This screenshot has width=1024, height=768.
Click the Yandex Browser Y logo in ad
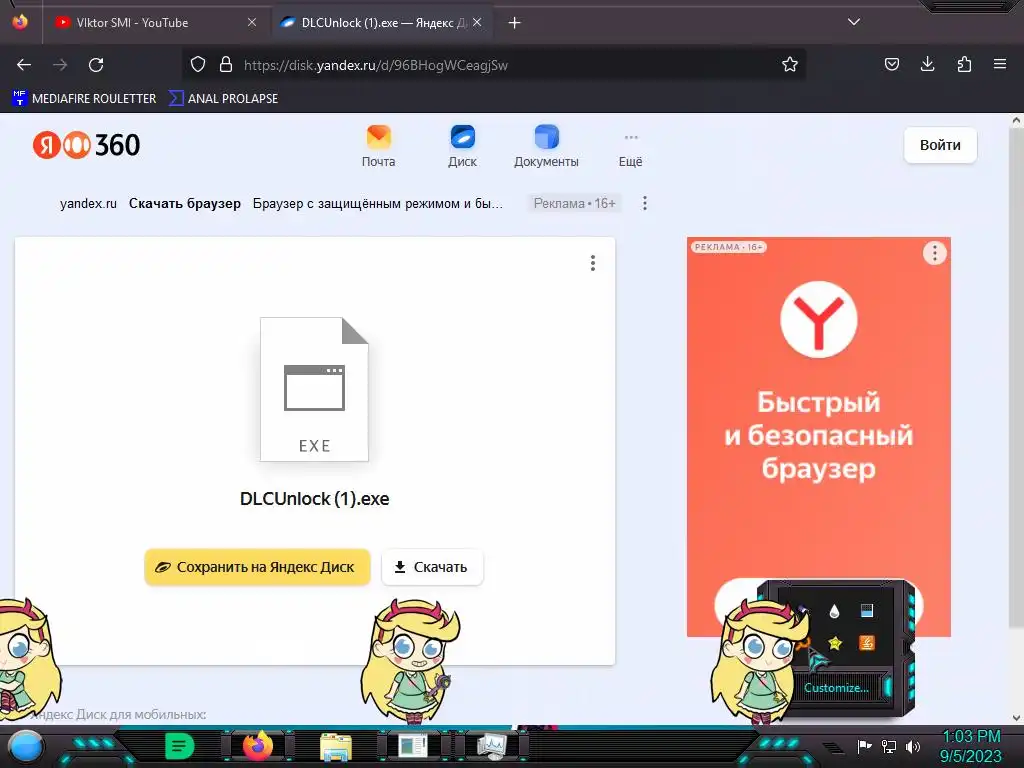(x=819, y=319)
